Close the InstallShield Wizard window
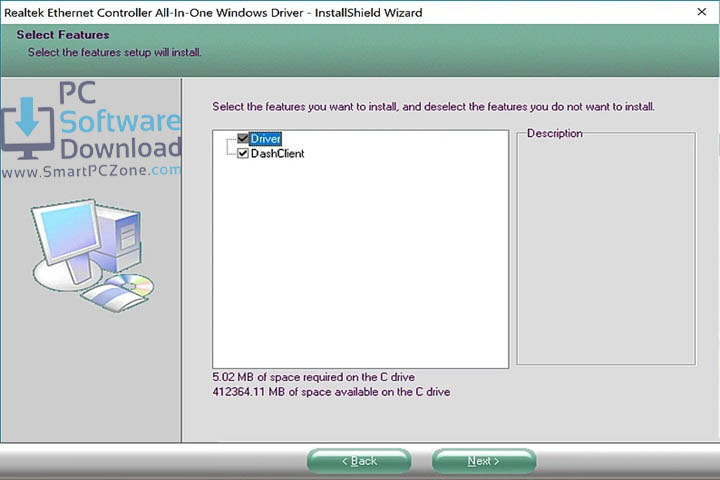 point(702,12)
